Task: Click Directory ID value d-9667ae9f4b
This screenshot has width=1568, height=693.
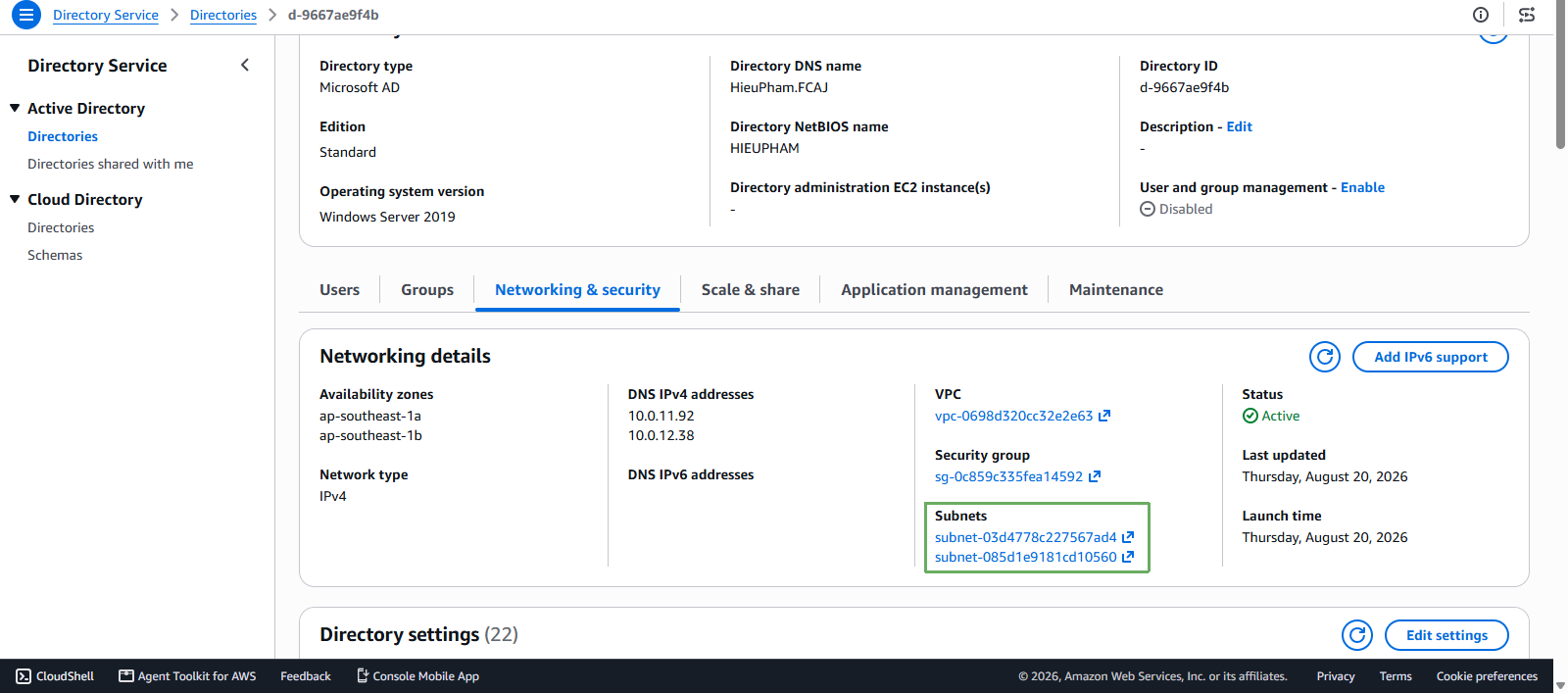Action: (1184, 87)
